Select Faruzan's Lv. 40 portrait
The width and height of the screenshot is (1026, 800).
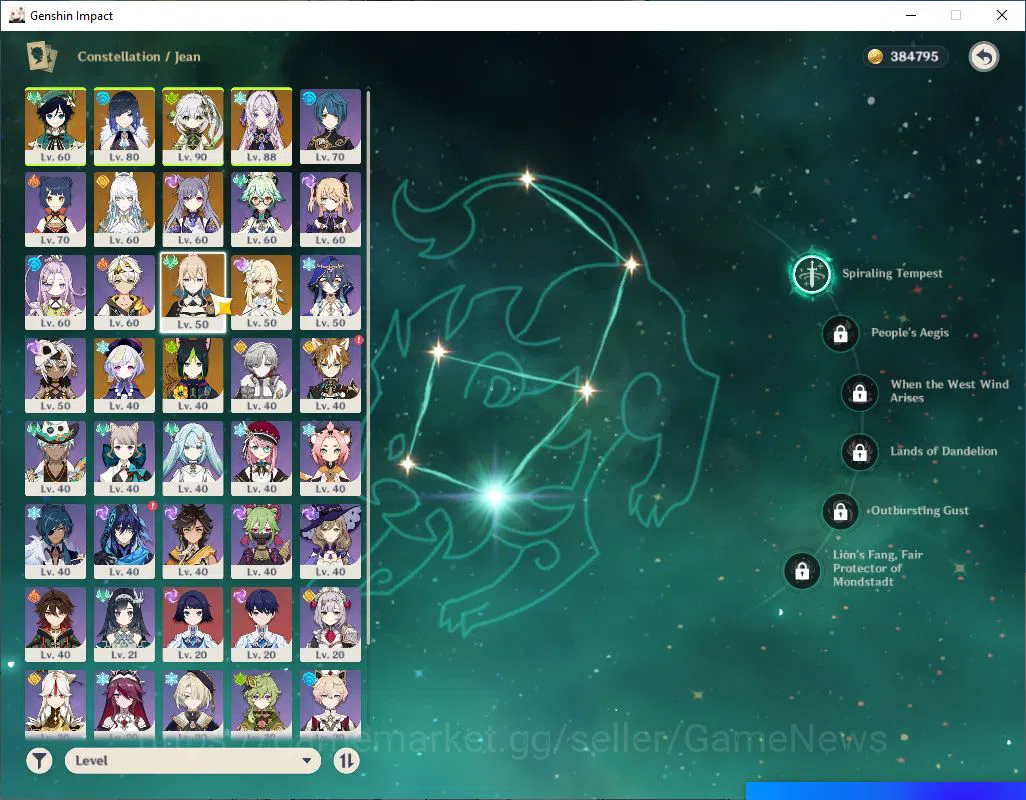click(193, 459)
